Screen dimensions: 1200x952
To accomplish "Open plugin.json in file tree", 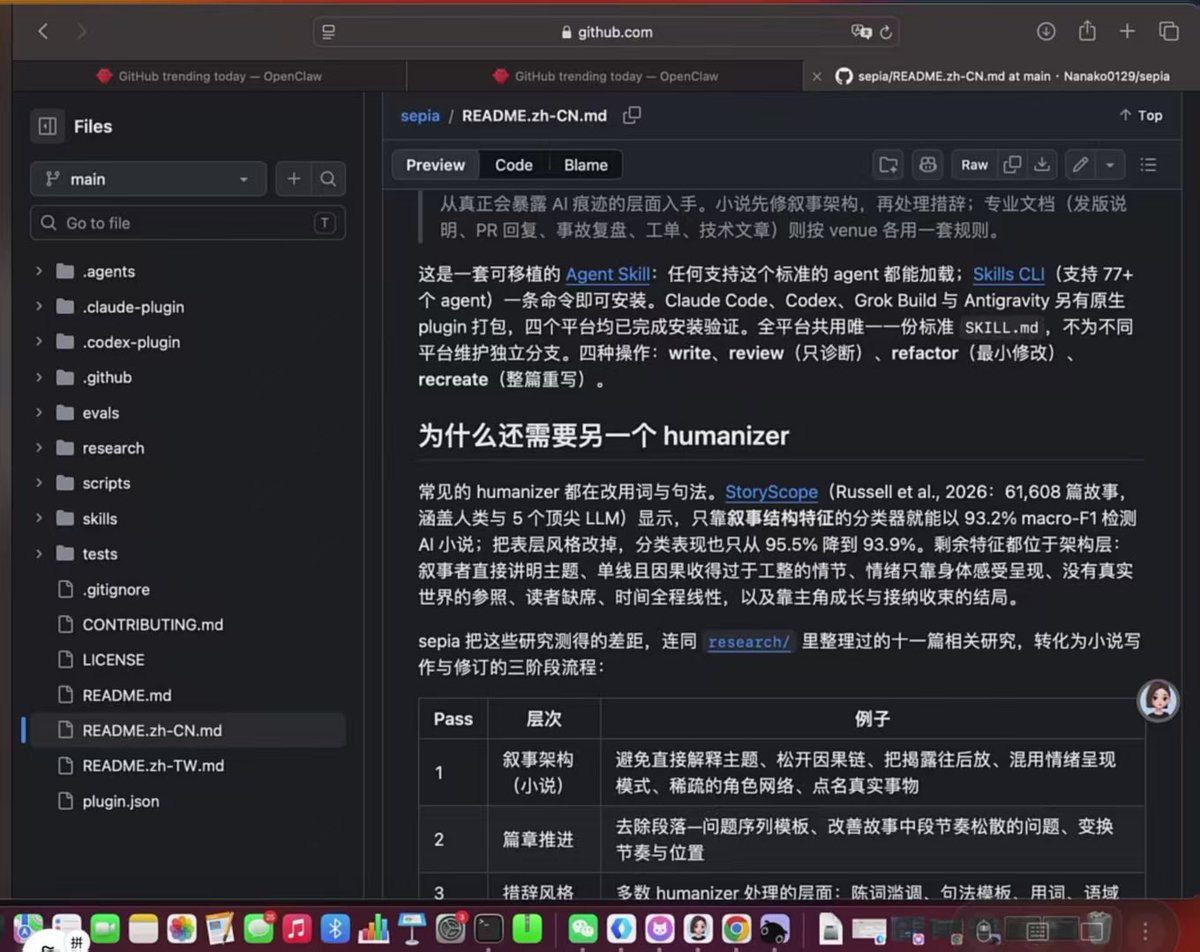I will click(120, 801).
